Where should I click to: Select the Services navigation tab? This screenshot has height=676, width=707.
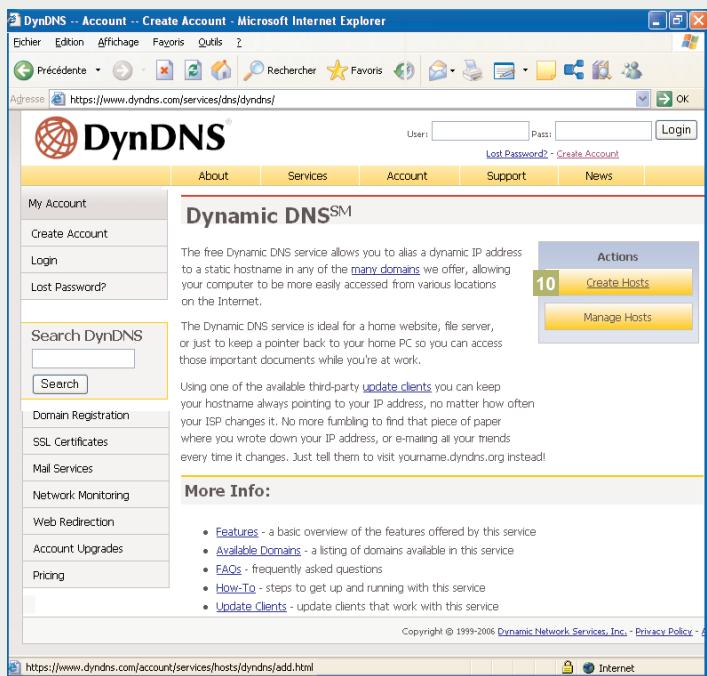tap(308, 176)
